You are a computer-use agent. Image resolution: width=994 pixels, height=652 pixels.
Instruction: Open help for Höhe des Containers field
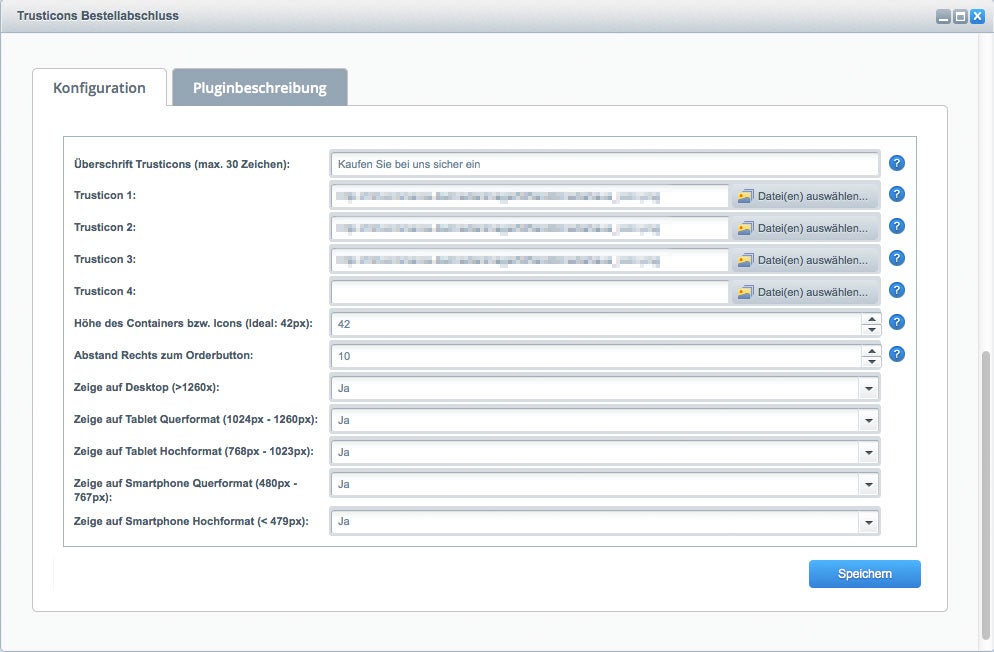coord(897,322)
